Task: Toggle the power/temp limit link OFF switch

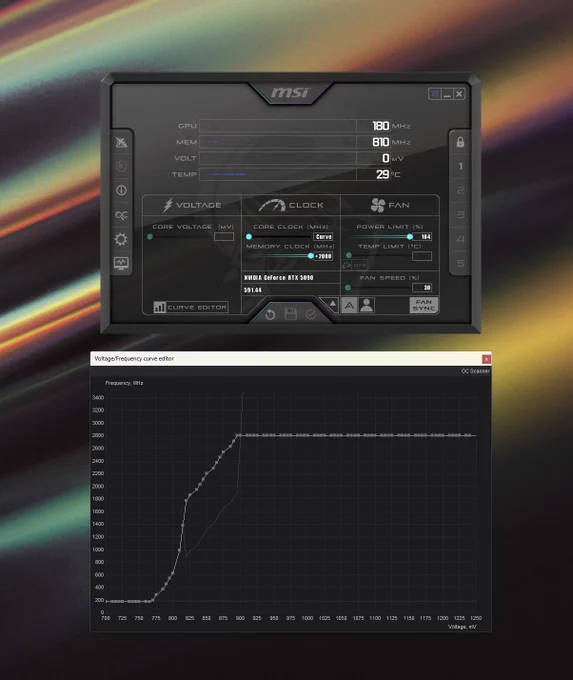Action: 355,265
